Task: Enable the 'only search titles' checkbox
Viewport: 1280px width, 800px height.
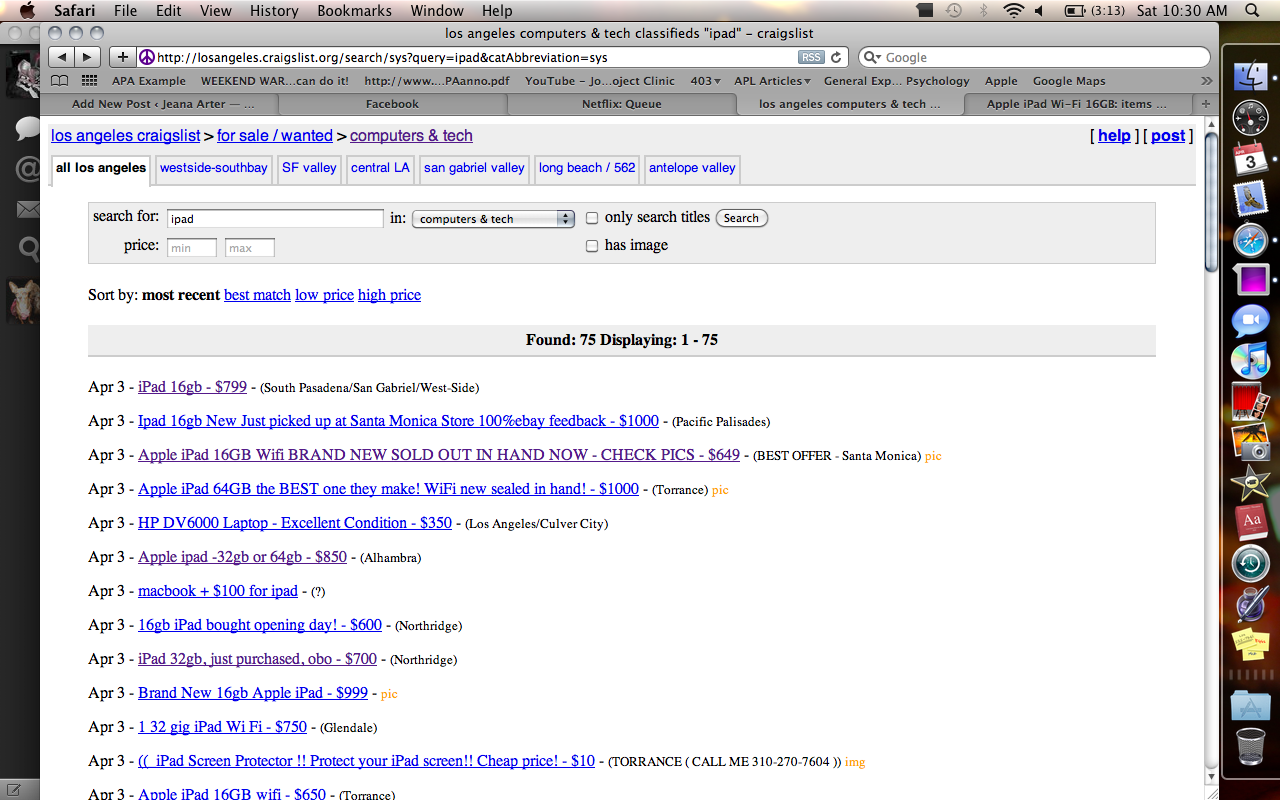Action: [x=592, y=218]
